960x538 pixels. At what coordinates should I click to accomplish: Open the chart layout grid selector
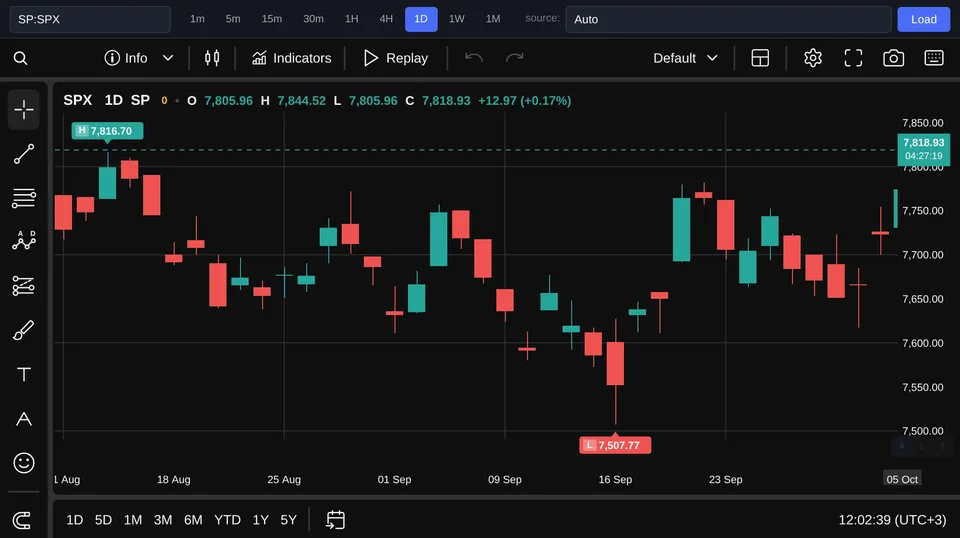(760, 58)
